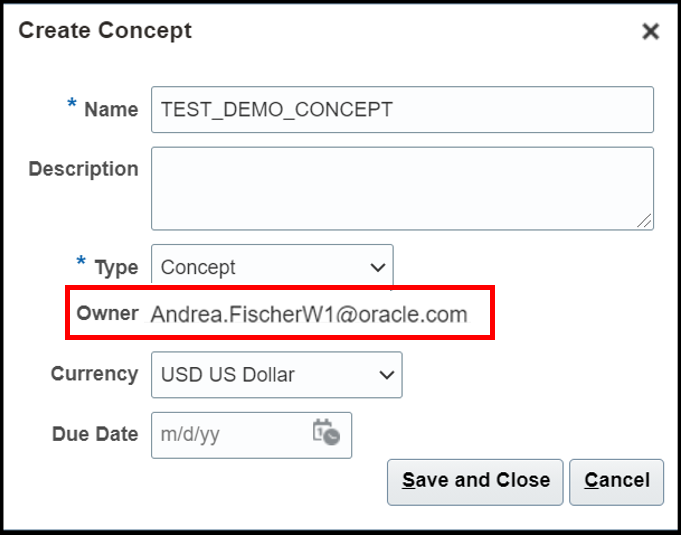Click the Currency field label
682x535 pixels.
click(x=94, y=374)
